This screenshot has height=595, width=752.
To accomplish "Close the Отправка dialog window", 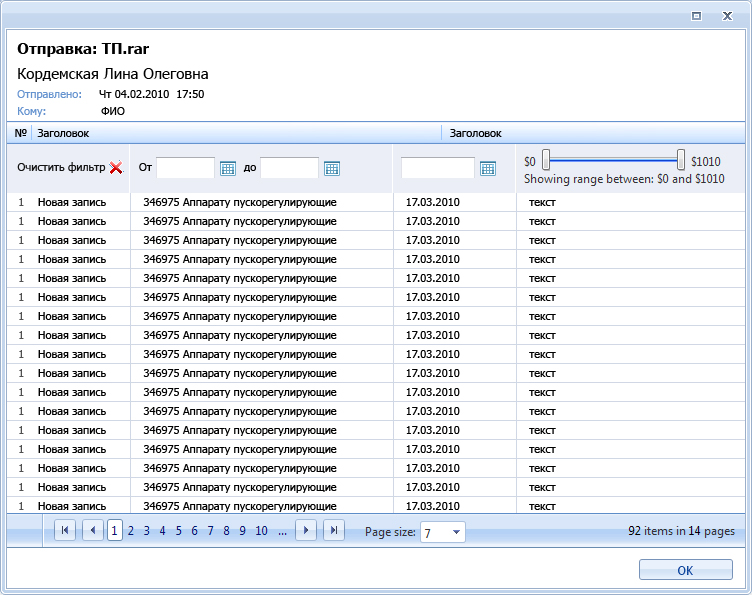I will [728, 16].
